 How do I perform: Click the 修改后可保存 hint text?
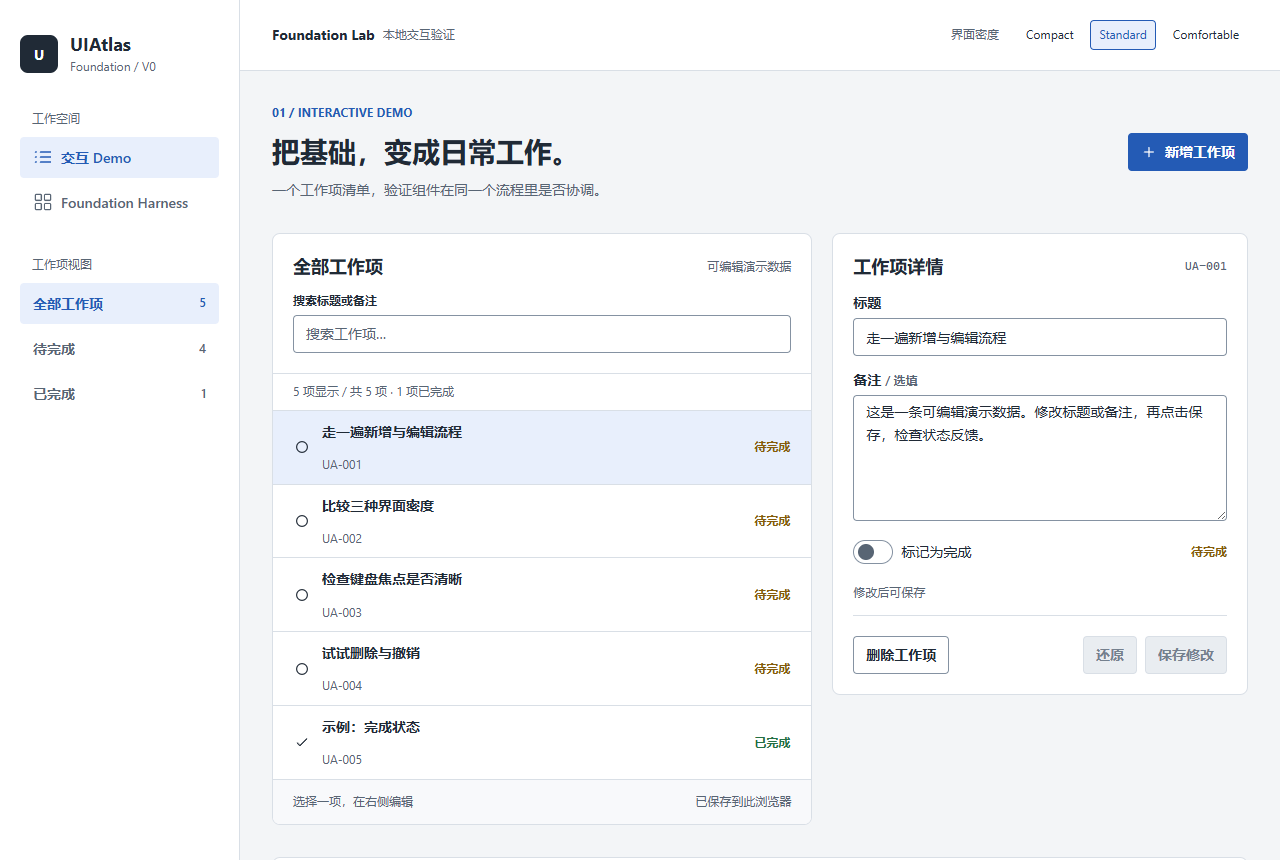[889, 593]
